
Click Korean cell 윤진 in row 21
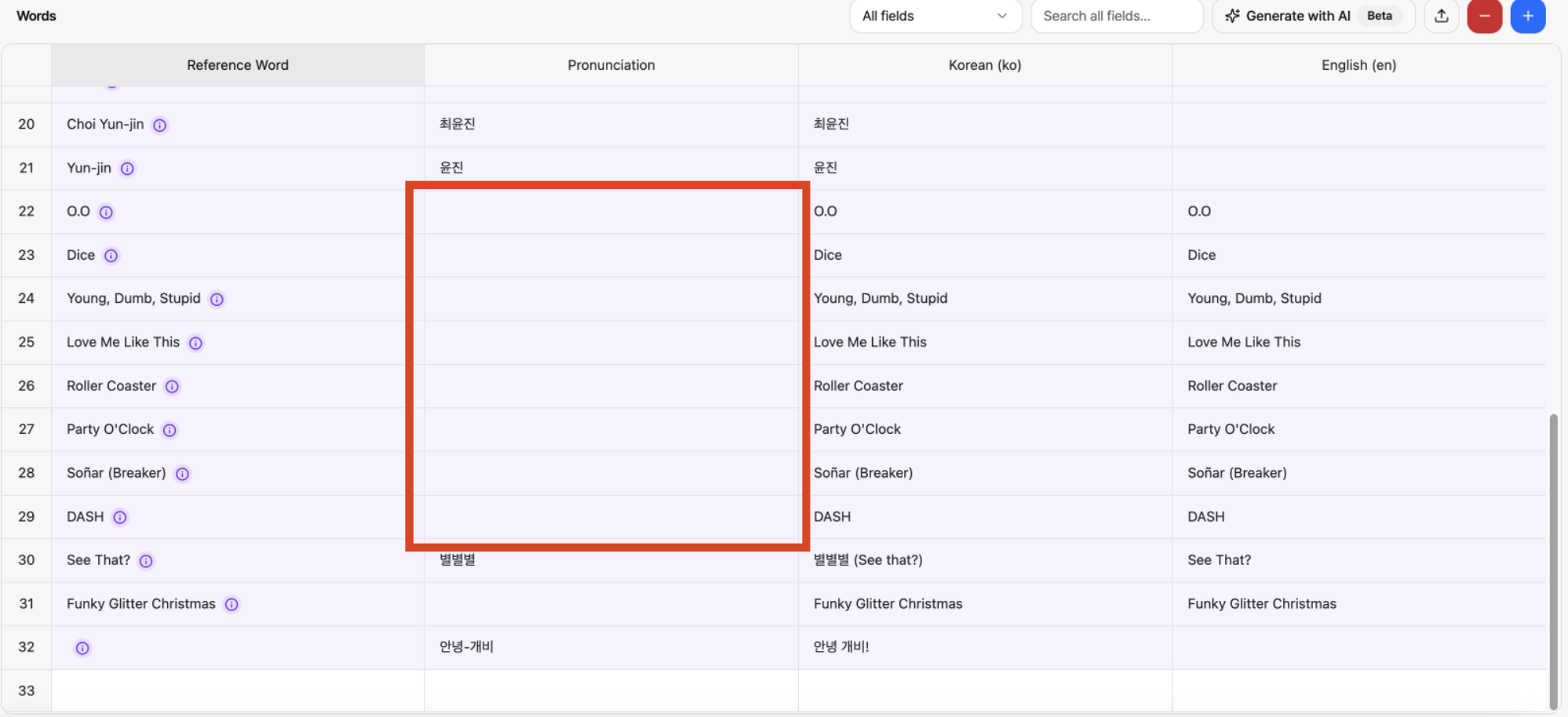985,168
